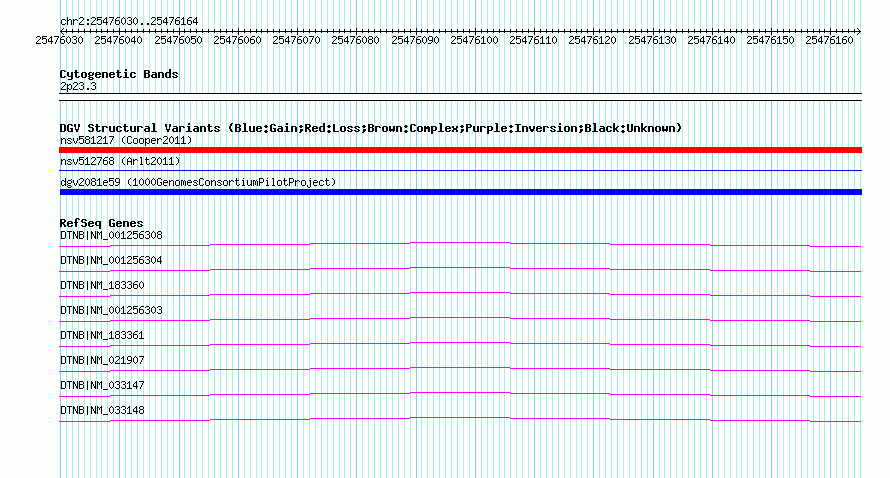Click ruler position 25476140
This screenshot has height=478, width=890.
711,40
